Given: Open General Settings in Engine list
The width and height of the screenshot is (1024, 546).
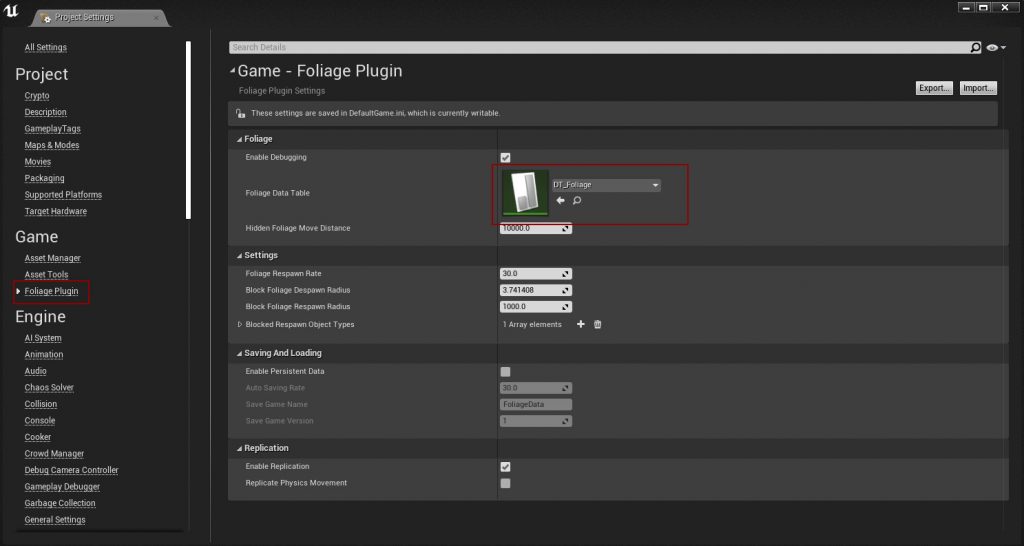Looking at the screenshot, I should click(55, 520).
